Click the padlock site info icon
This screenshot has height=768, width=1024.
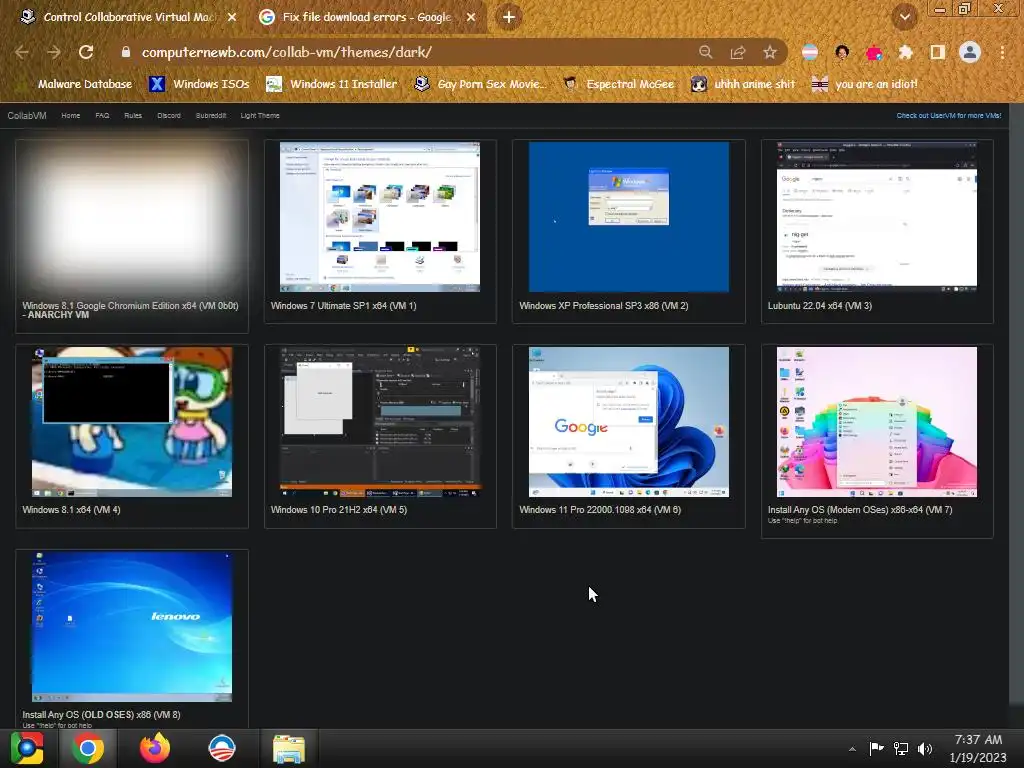click(x=125, y=52)
